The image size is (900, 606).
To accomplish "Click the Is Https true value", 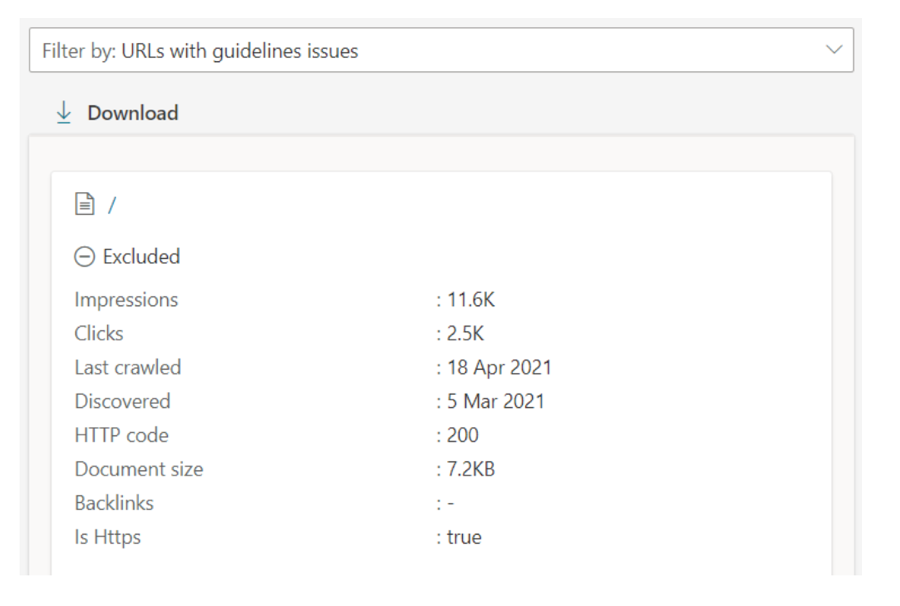I will click(464, 538).
